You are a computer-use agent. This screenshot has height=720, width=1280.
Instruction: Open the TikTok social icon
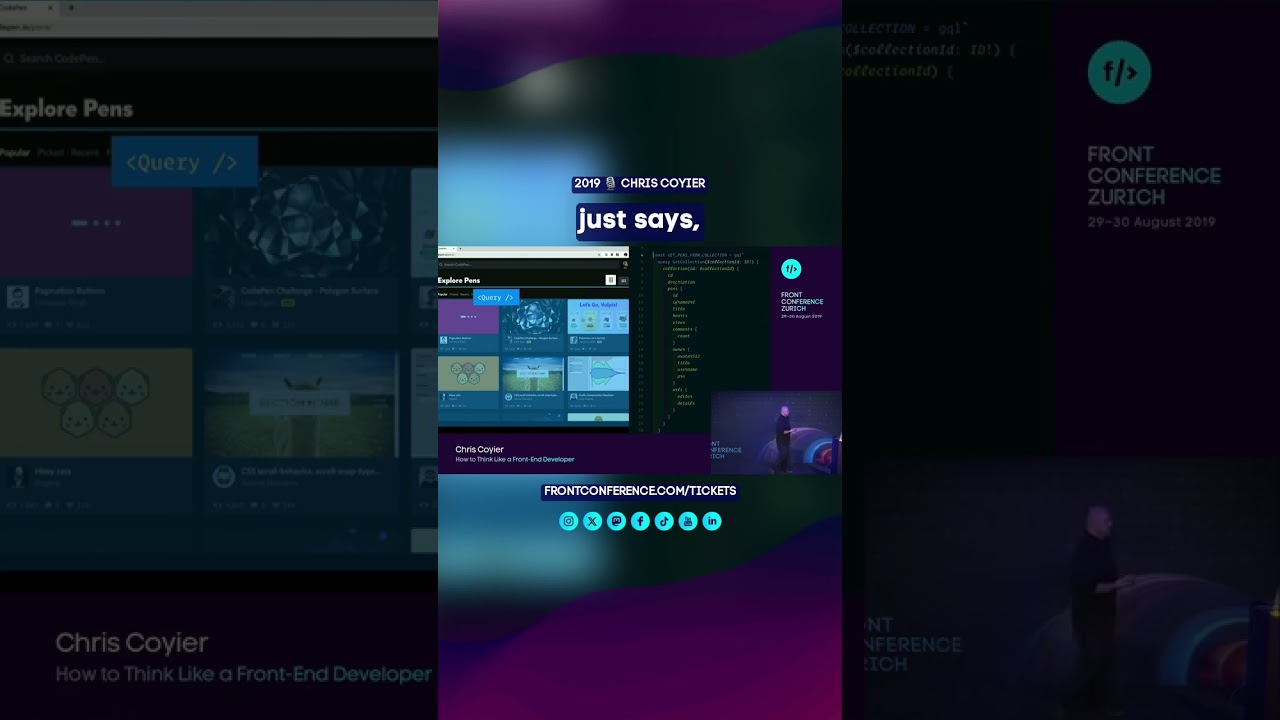[664, 521]
